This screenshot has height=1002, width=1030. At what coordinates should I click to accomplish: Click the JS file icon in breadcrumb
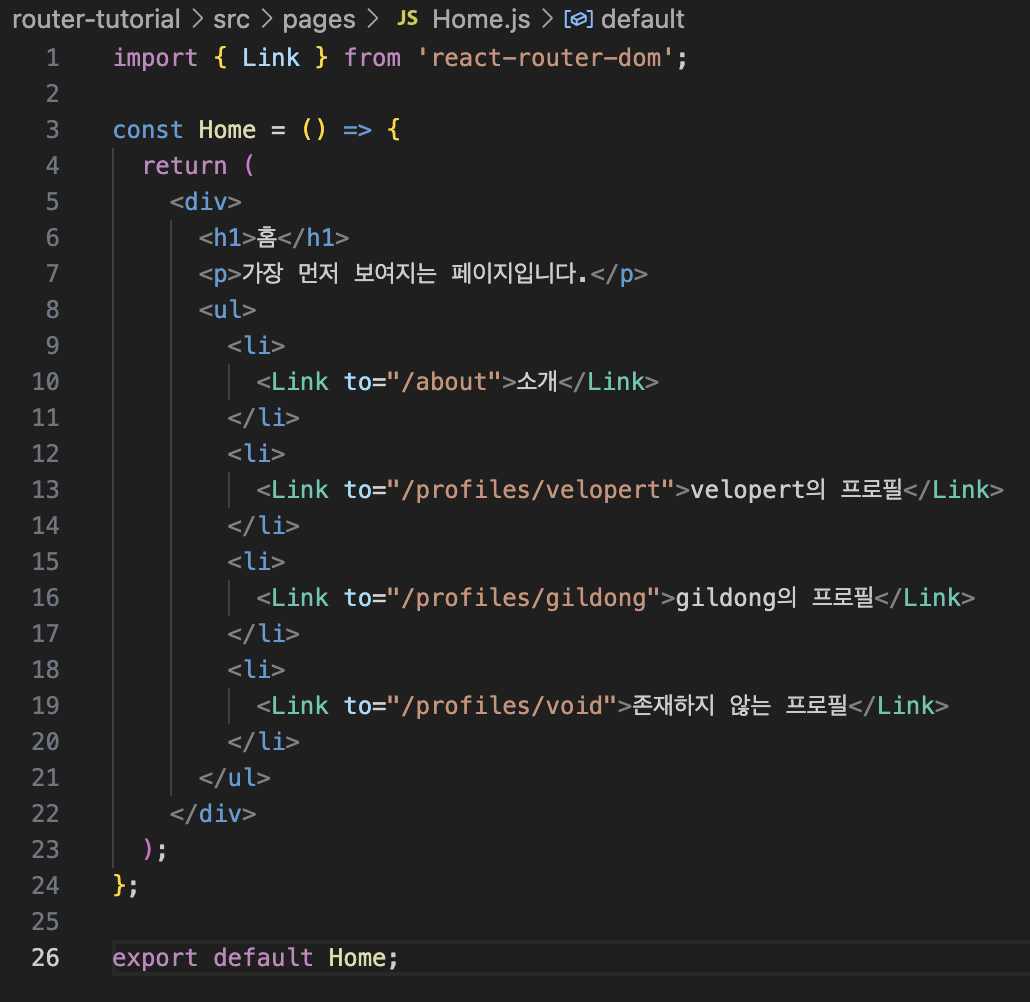coord(407,18)
